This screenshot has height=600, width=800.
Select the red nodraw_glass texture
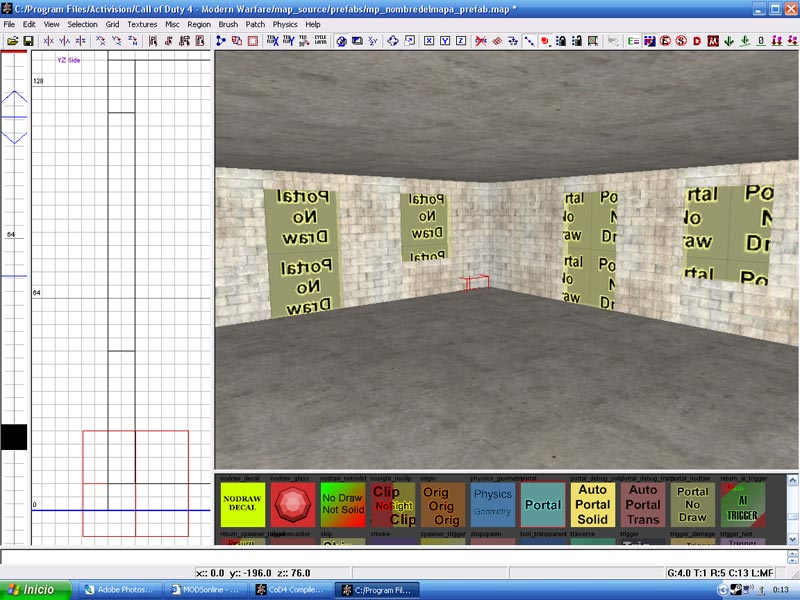[x=293, y=505]
